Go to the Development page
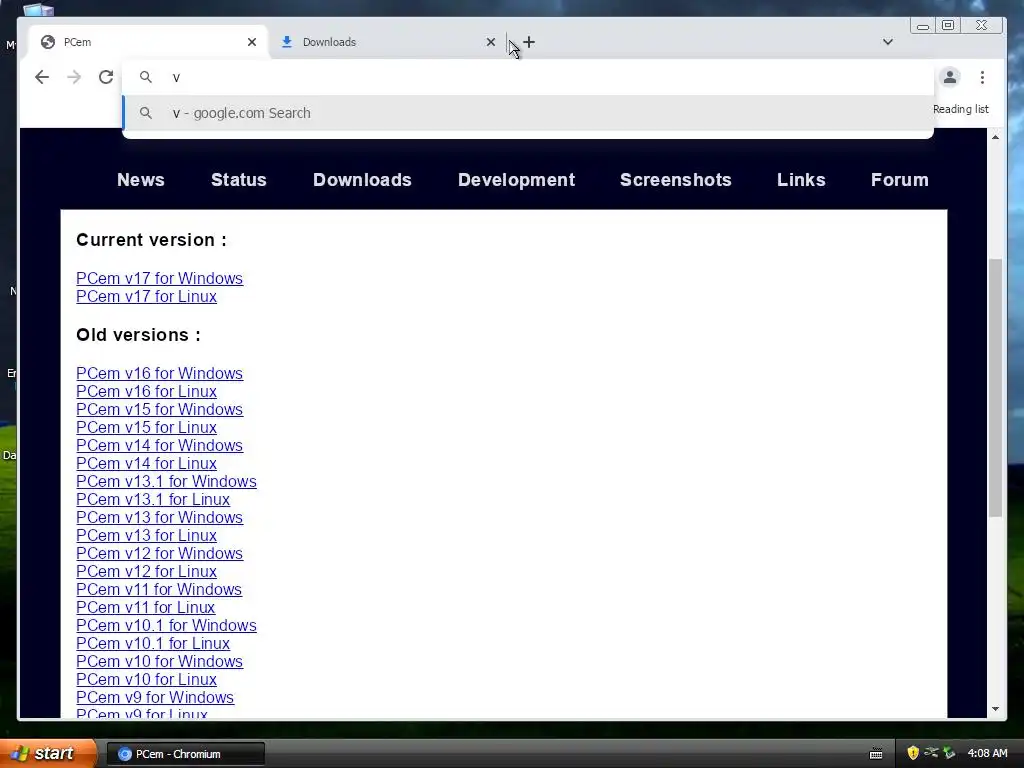This screenshot has width=1024, height=768. tap(517, 180)
